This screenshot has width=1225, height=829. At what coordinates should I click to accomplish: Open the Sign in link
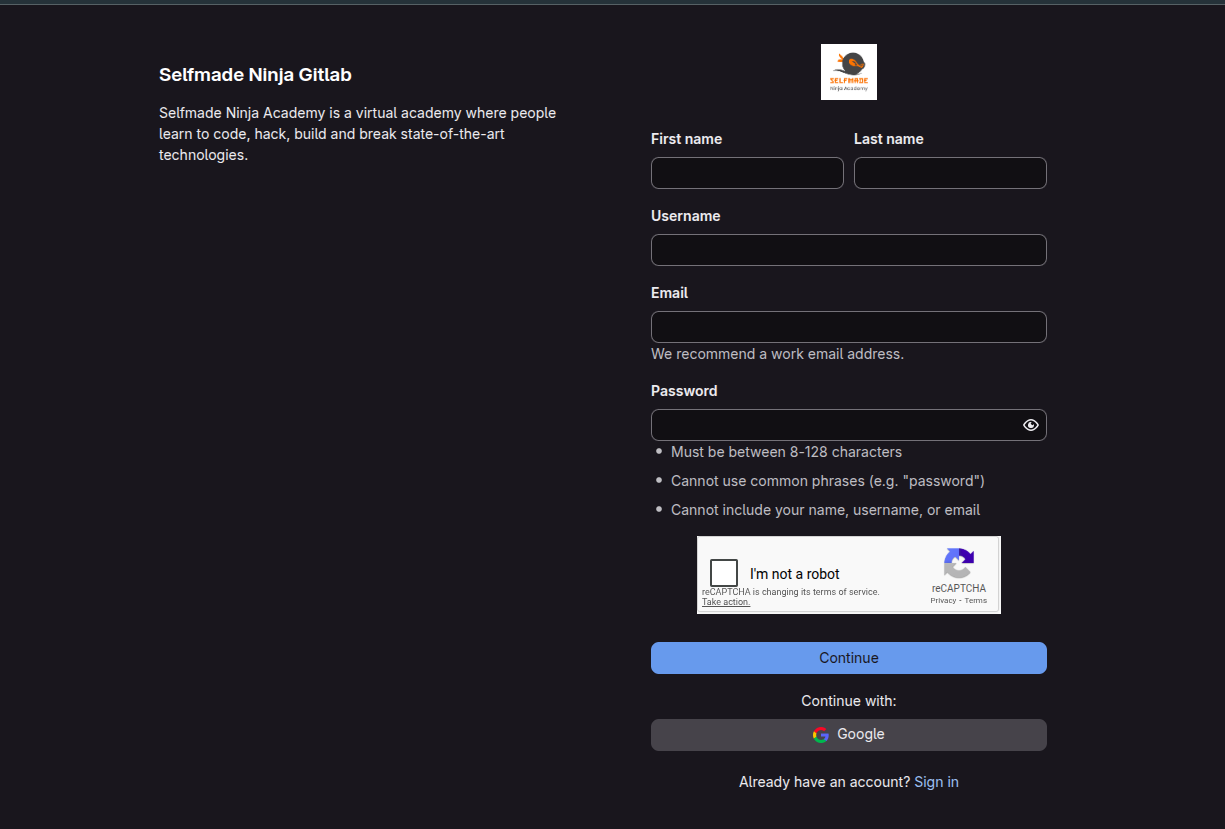936,782
